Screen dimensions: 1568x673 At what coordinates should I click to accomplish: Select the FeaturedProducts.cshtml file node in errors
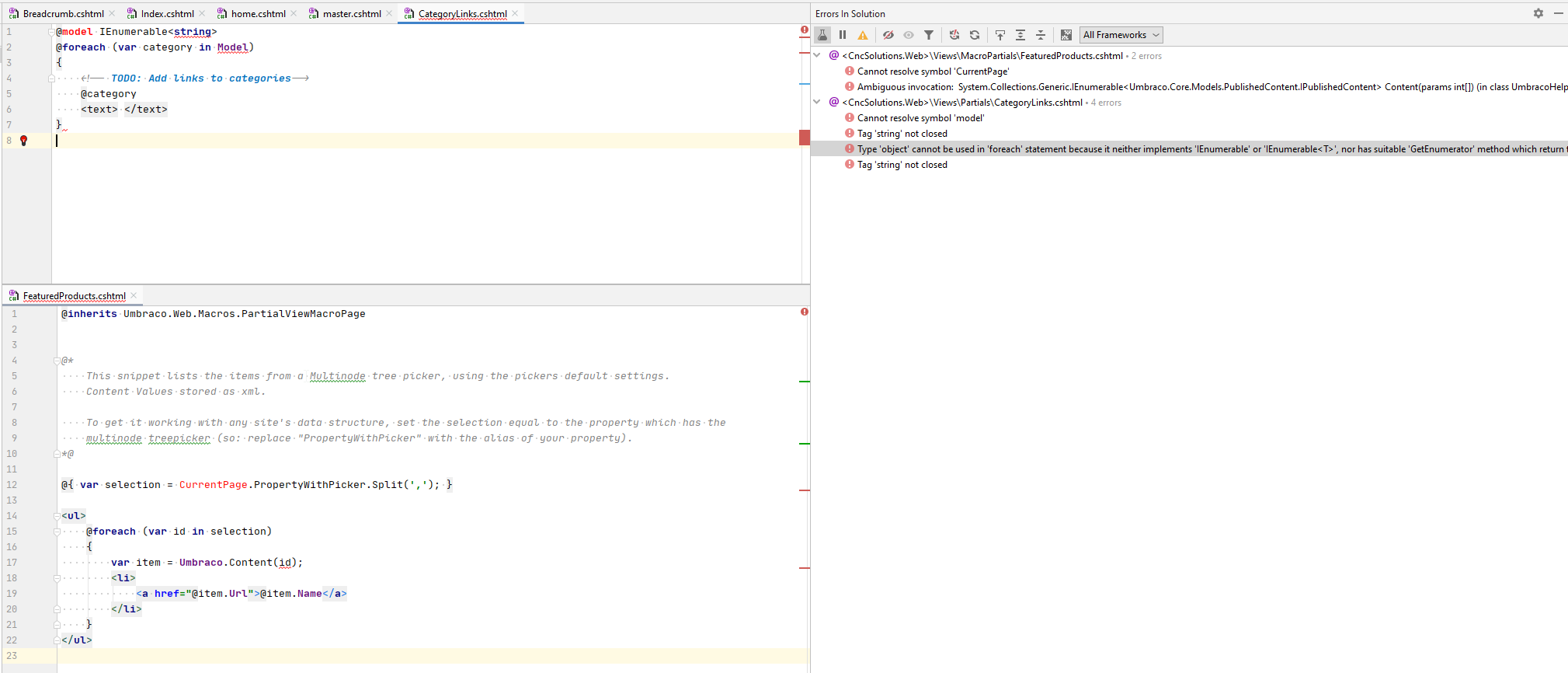(982, 56)
